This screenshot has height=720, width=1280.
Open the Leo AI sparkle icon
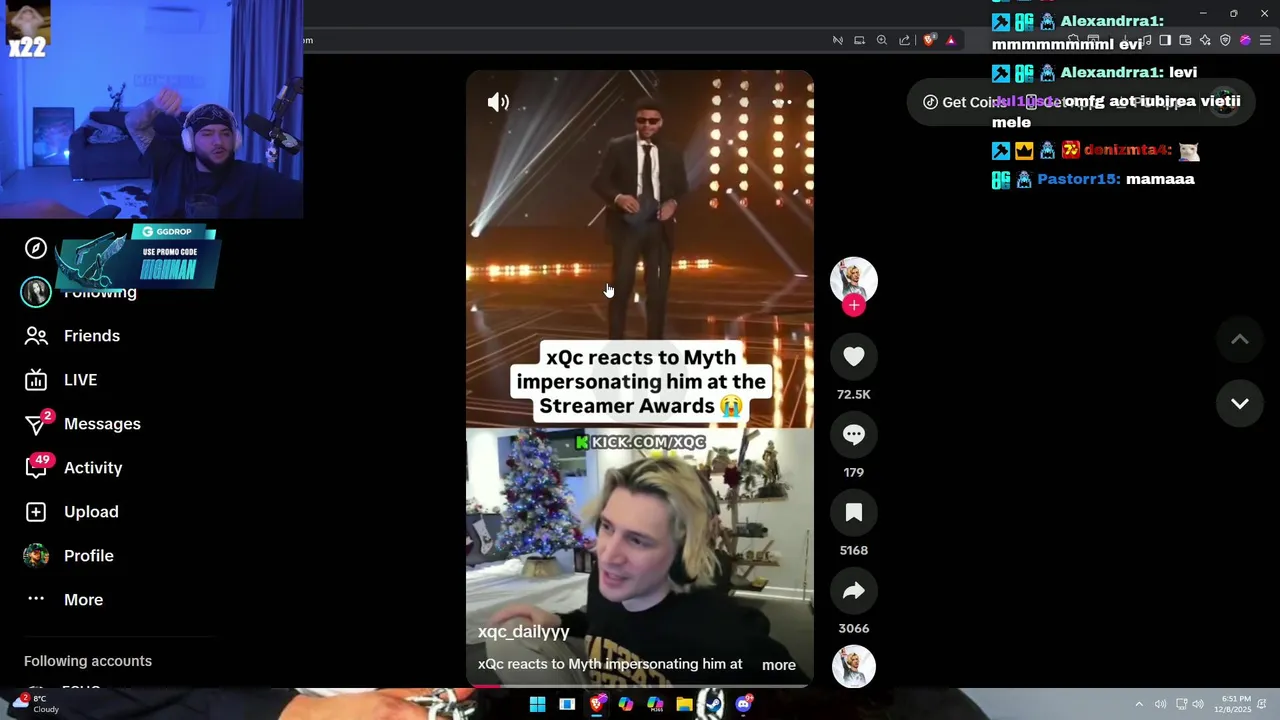[x=1205, y=40]
